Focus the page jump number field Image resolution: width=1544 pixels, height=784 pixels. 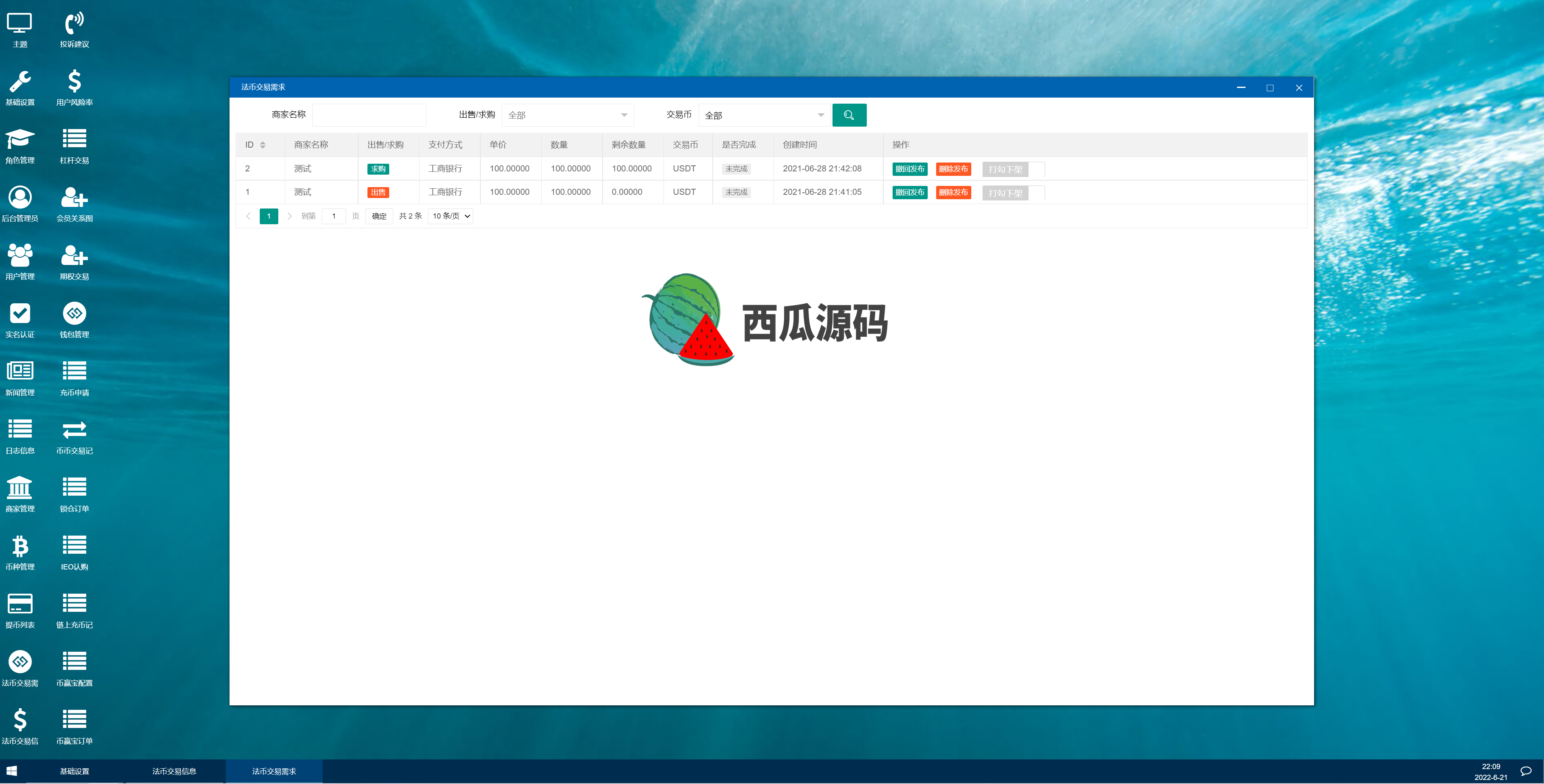pyautogui.click(x=334, y=217)
